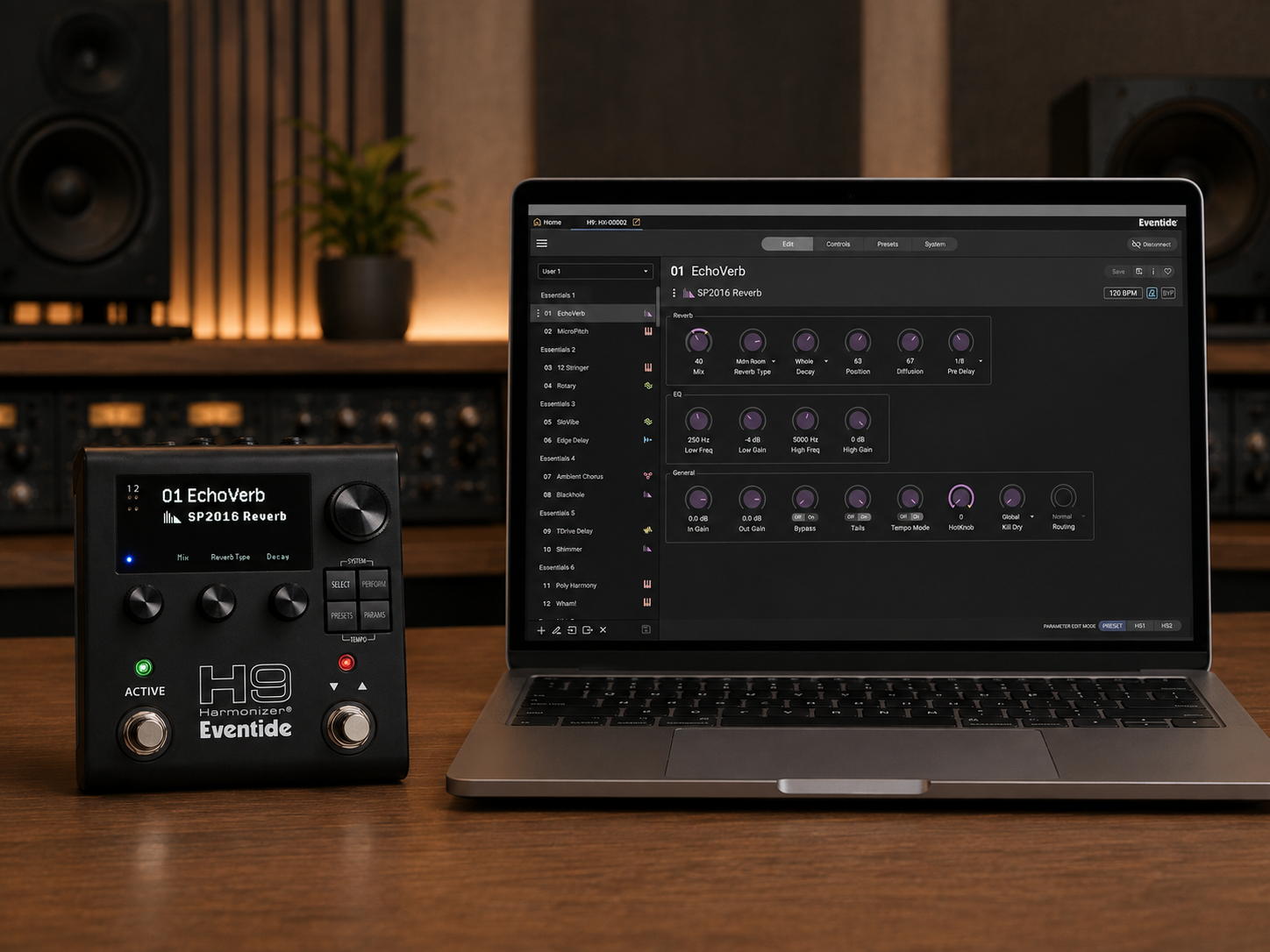Toggle the BYP bypass button beside the tempo
This screenshot has width=1270, height=952.
click(1168, 293)
